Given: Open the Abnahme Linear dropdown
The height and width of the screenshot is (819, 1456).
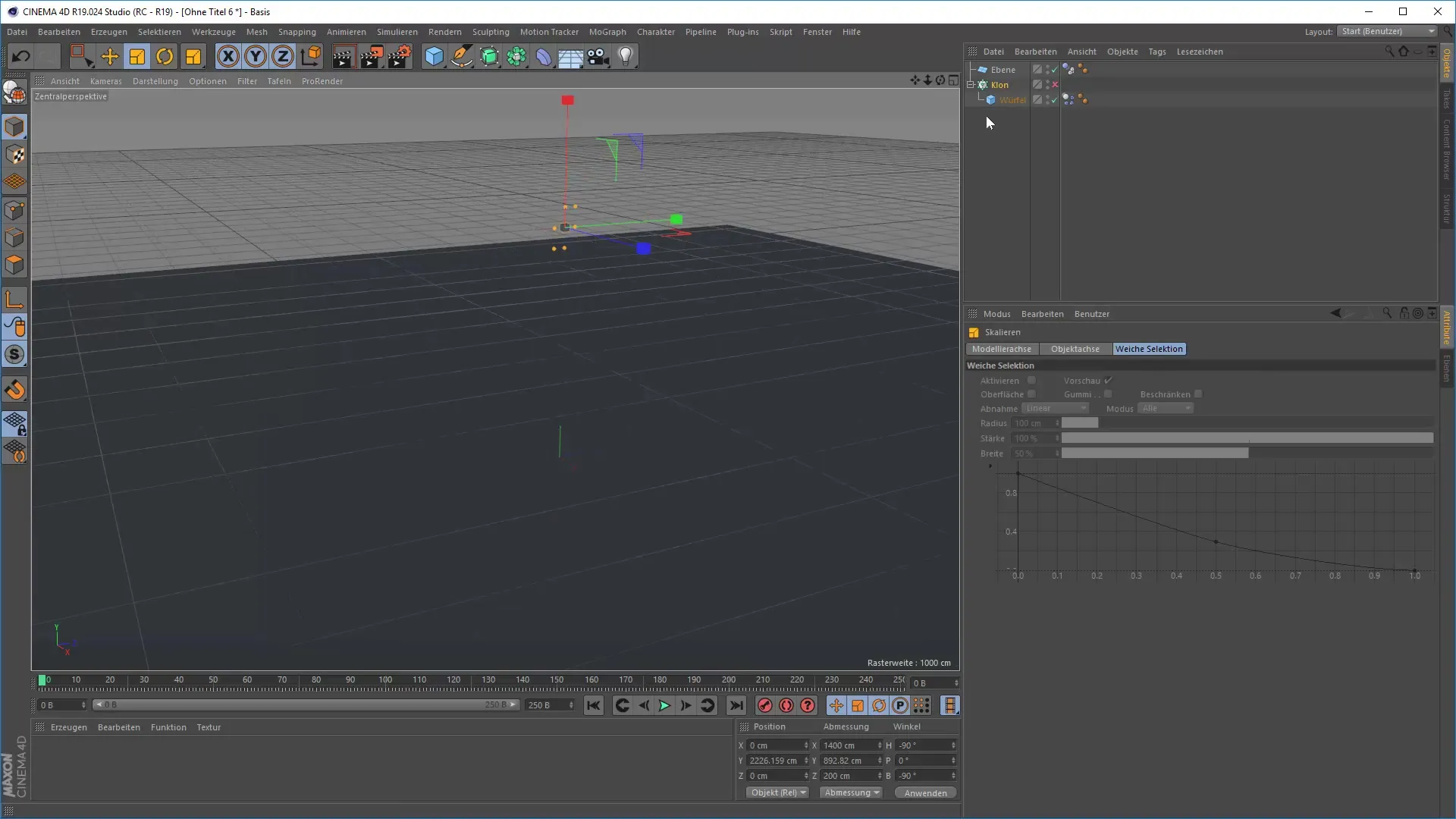Looking at the screenshot, I should pos(1055,409).
